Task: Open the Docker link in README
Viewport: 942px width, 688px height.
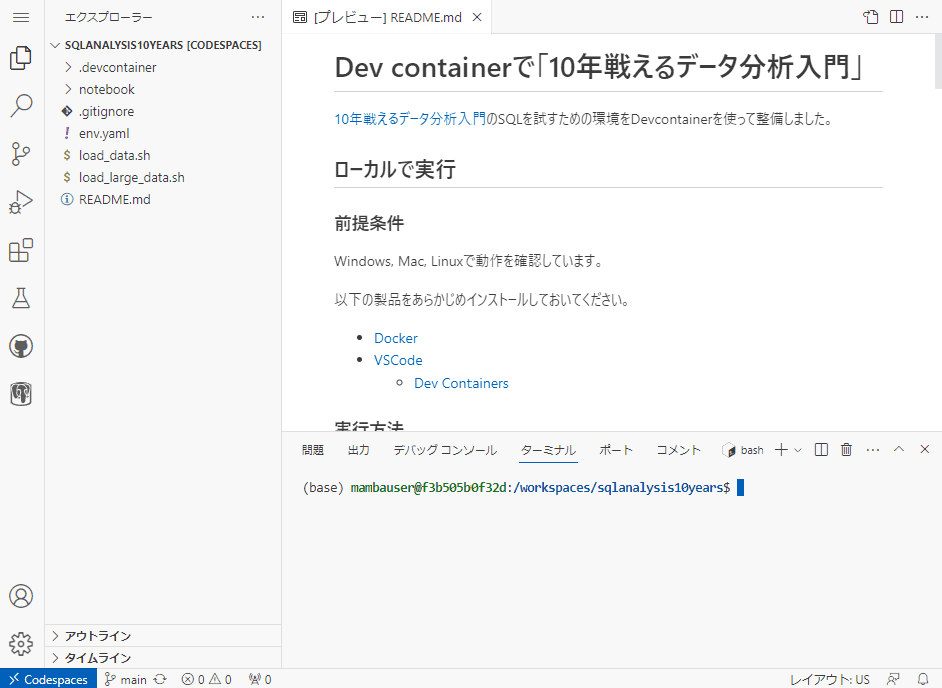Action: click(x=396, y=338)
